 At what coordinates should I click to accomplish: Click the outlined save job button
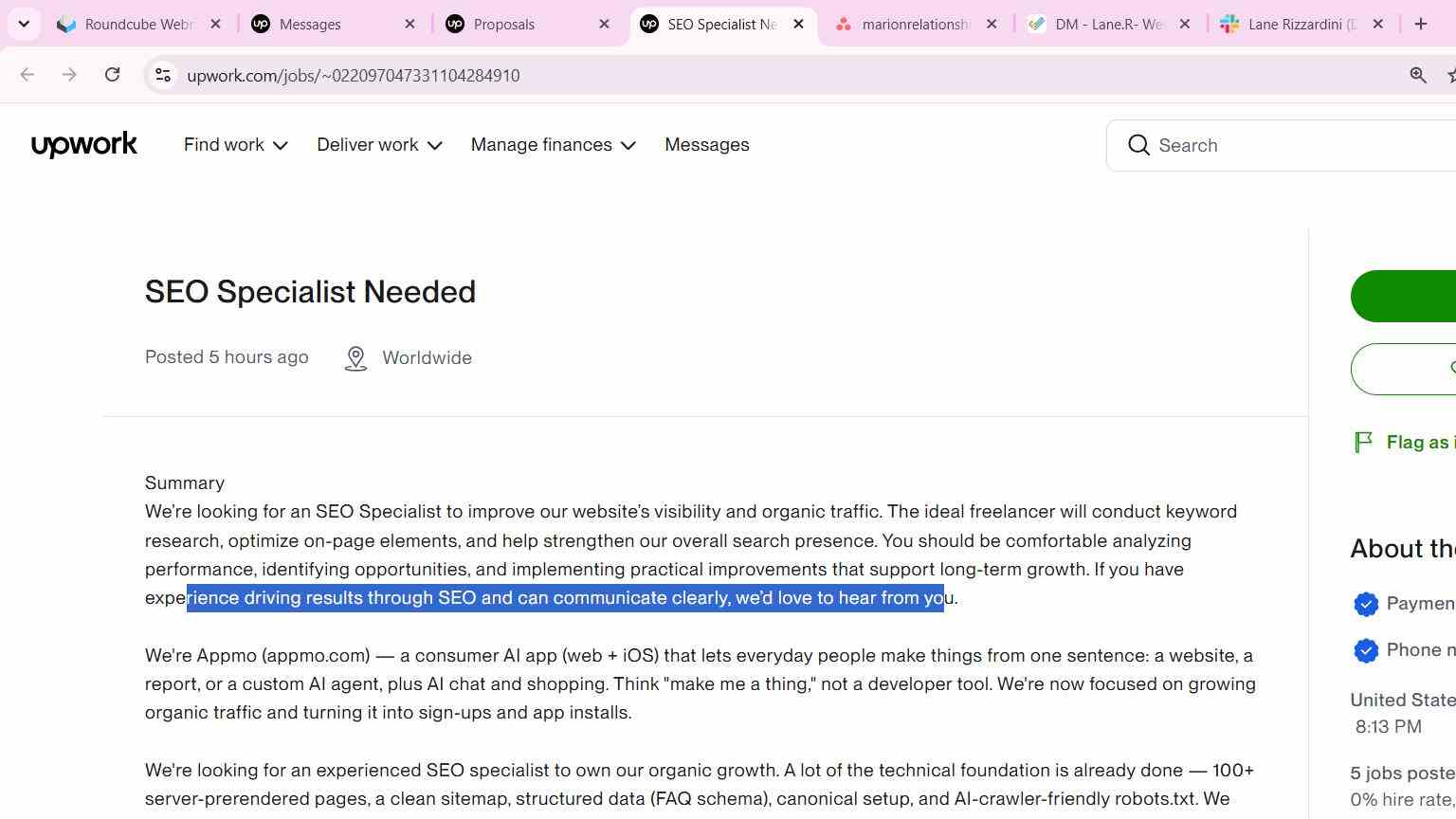click(x=1403, y=369)
